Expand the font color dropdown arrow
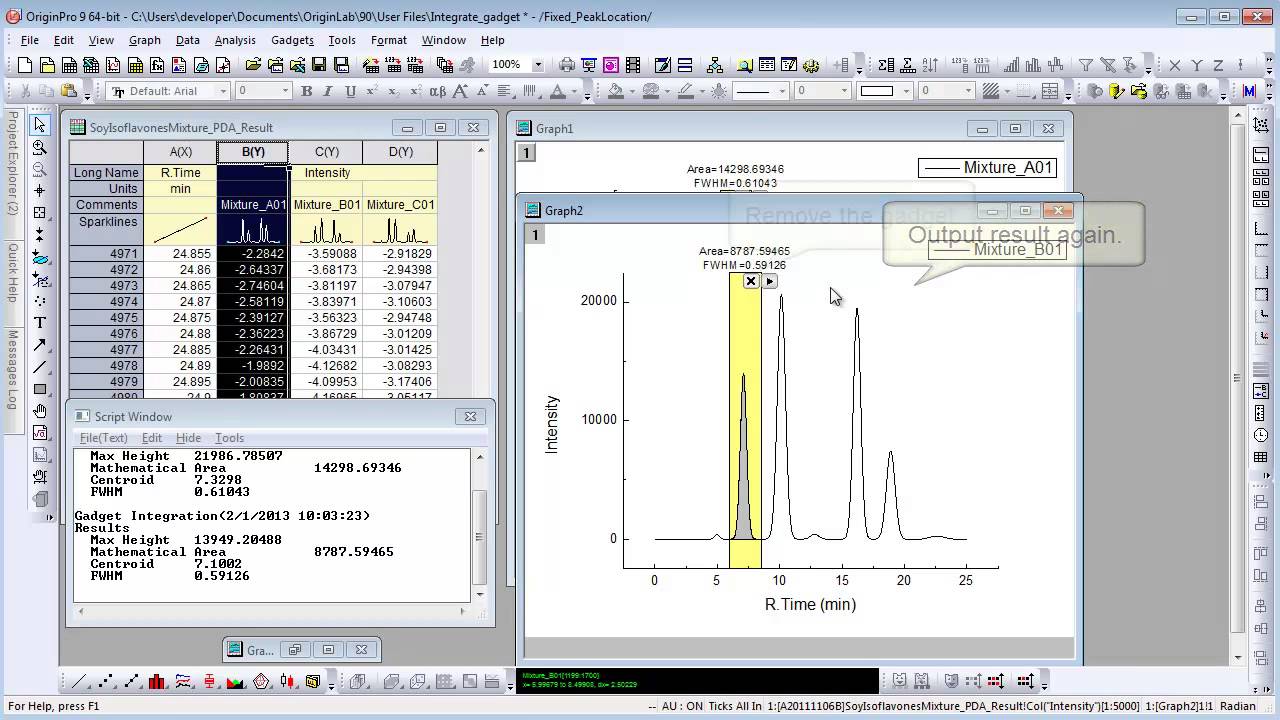This screenshot has height=720, width=1280. [x=574, y=91]
